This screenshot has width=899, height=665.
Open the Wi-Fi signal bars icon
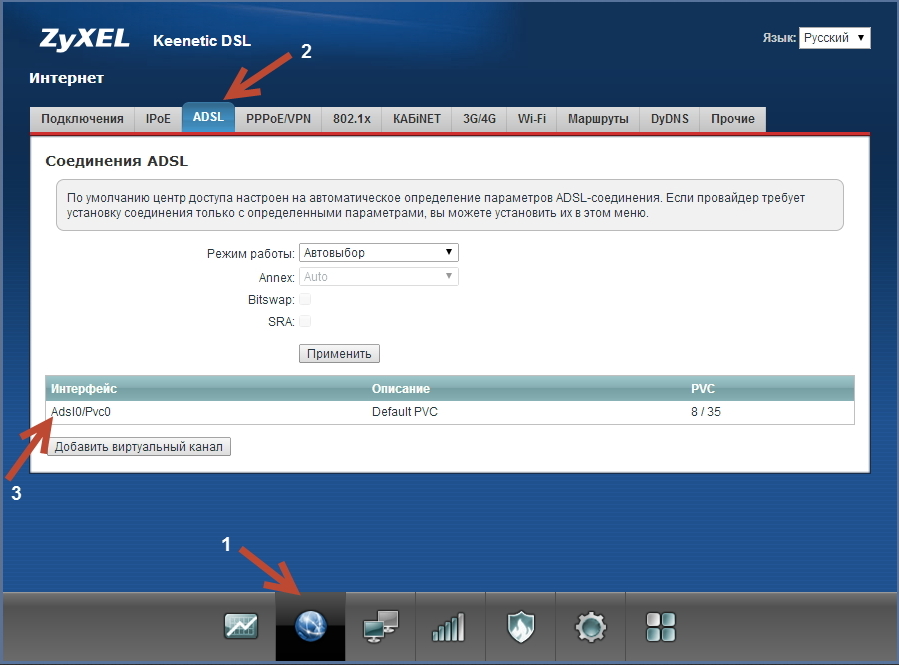[449, 627]
